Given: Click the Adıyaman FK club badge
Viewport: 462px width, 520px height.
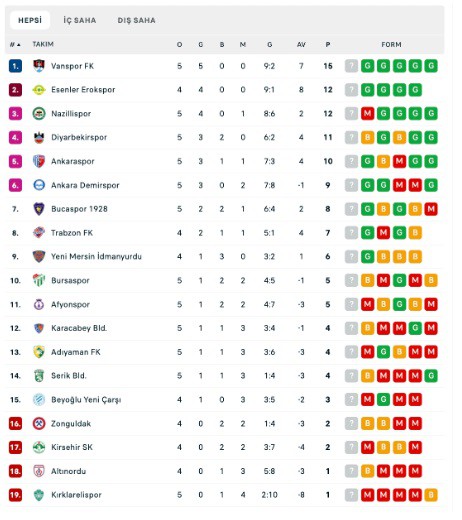Looking at the screenshot, I should [39, 352].
